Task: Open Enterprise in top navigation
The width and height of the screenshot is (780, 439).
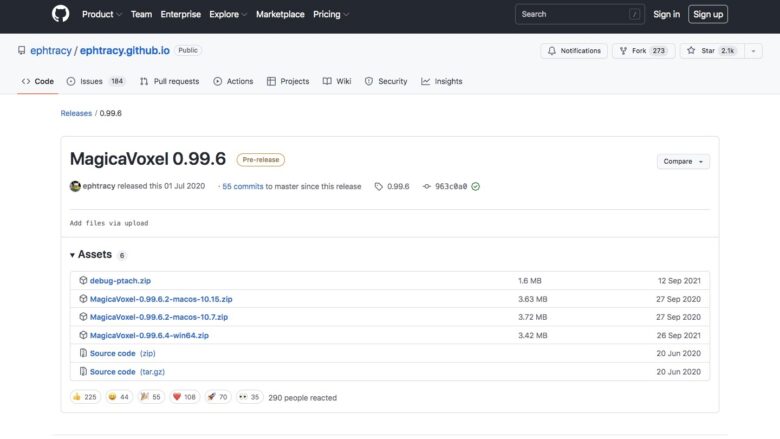Action: [181, 14]
